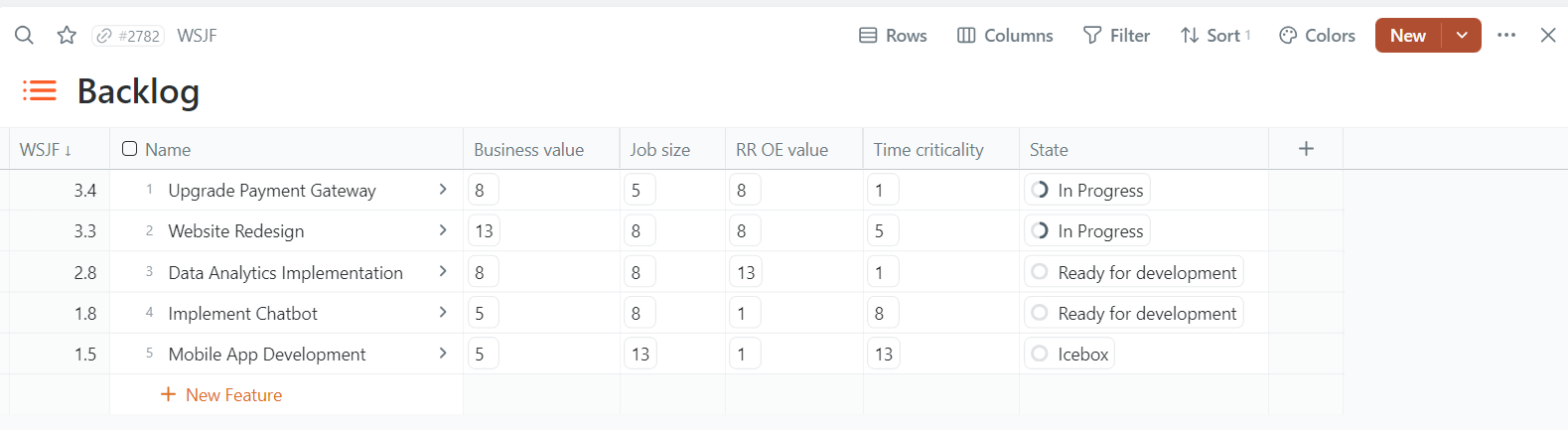Open the Rows settings
The height and width of the screenshot is (430, 1568).
[893, 36]
